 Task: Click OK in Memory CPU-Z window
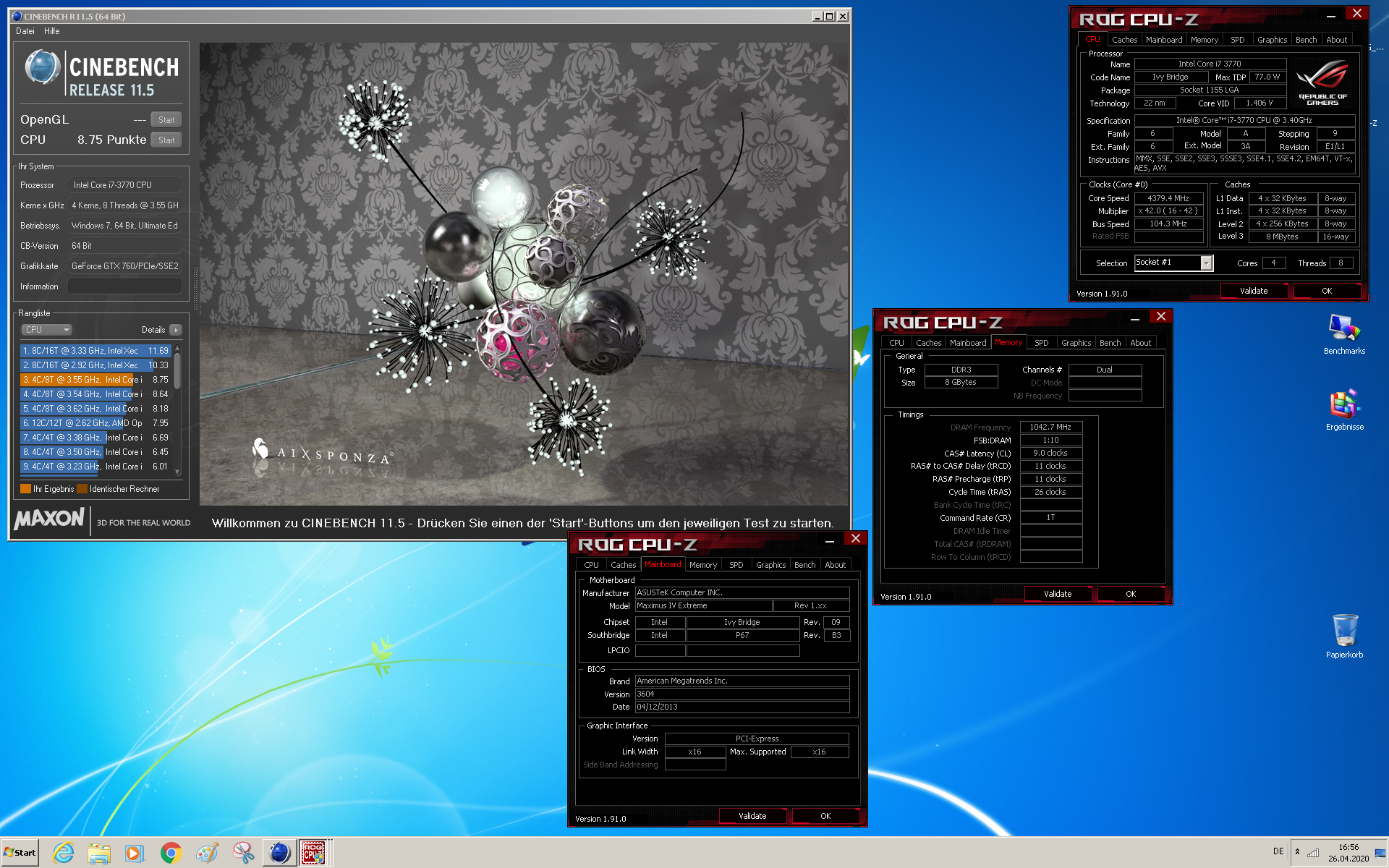1131,594
